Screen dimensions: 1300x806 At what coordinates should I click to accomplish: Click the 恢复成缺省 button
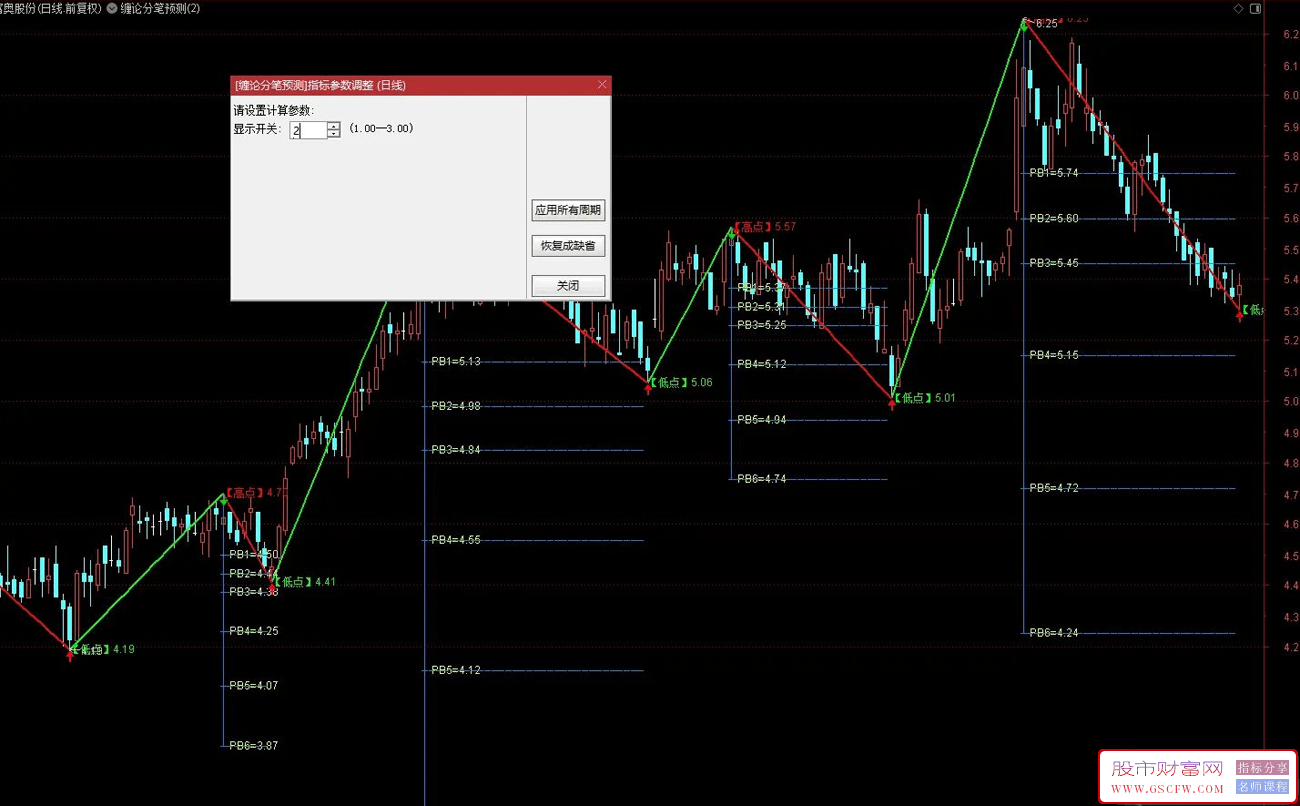tap(568, 245)
